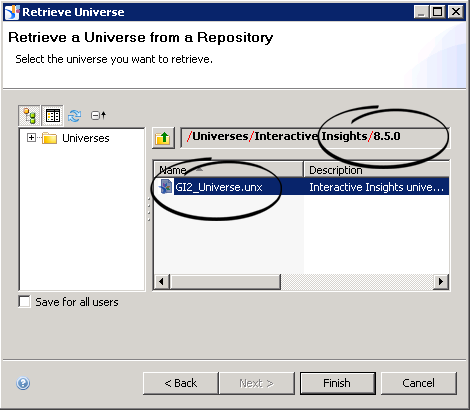Collapse all folders icon
Viewport: 470px width, 410px height.
(x=98, y=116)
